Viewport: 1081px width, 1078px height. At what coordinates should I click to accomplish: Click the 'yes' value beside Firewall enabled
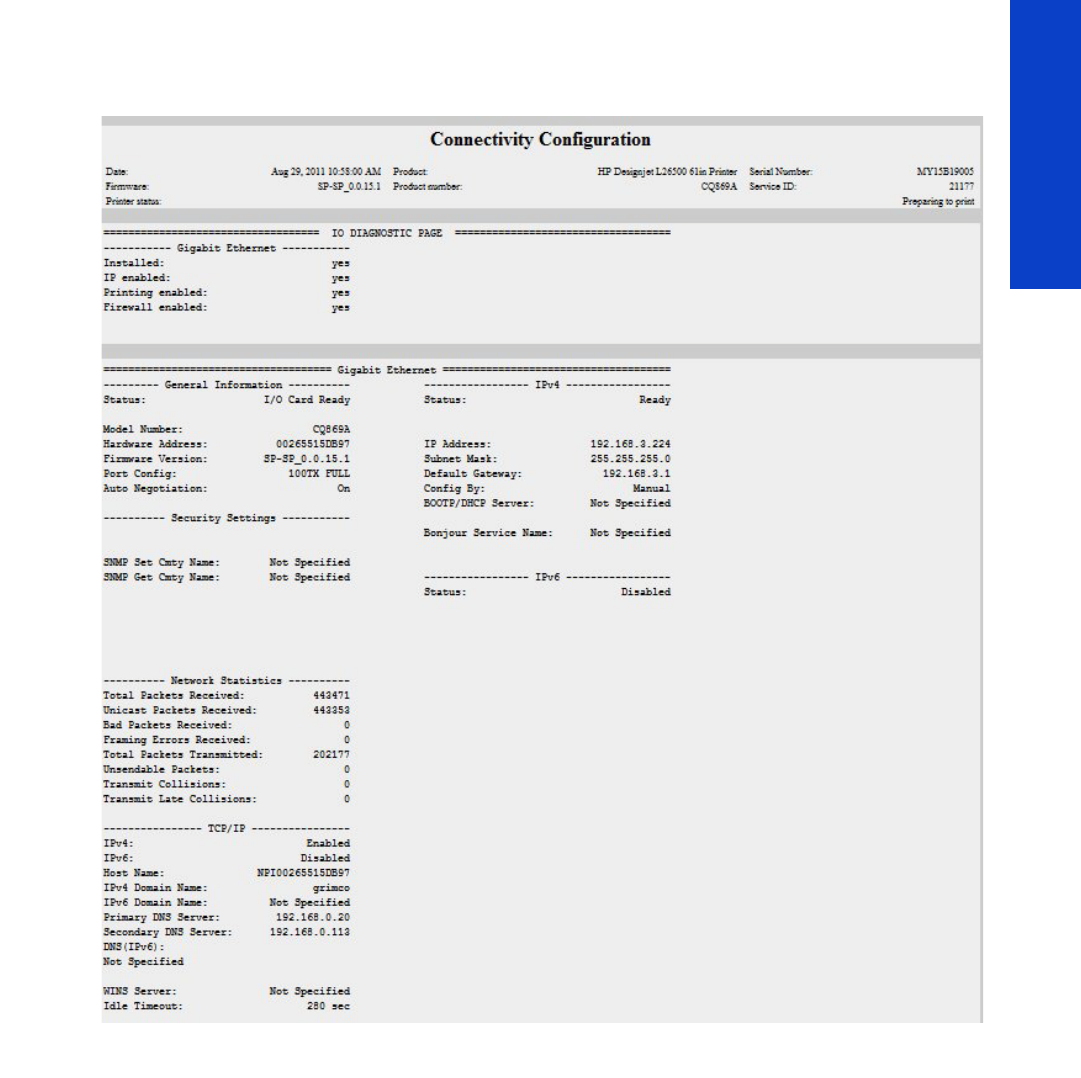341,307
